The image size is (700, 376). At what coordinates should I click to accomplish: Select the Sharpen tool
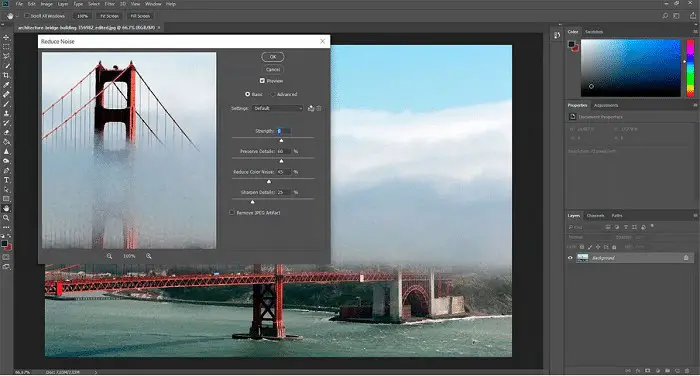[6, 151]
